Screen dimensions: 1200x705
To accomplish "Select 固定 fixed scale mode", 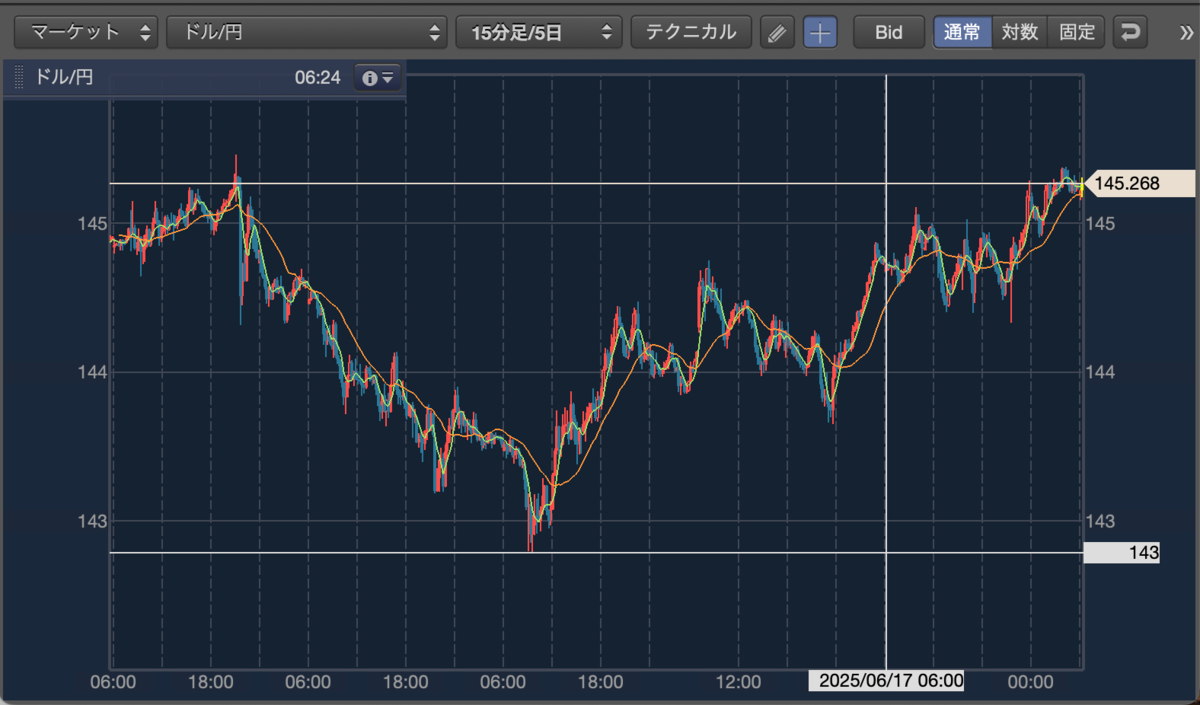I will [1077, 32].
